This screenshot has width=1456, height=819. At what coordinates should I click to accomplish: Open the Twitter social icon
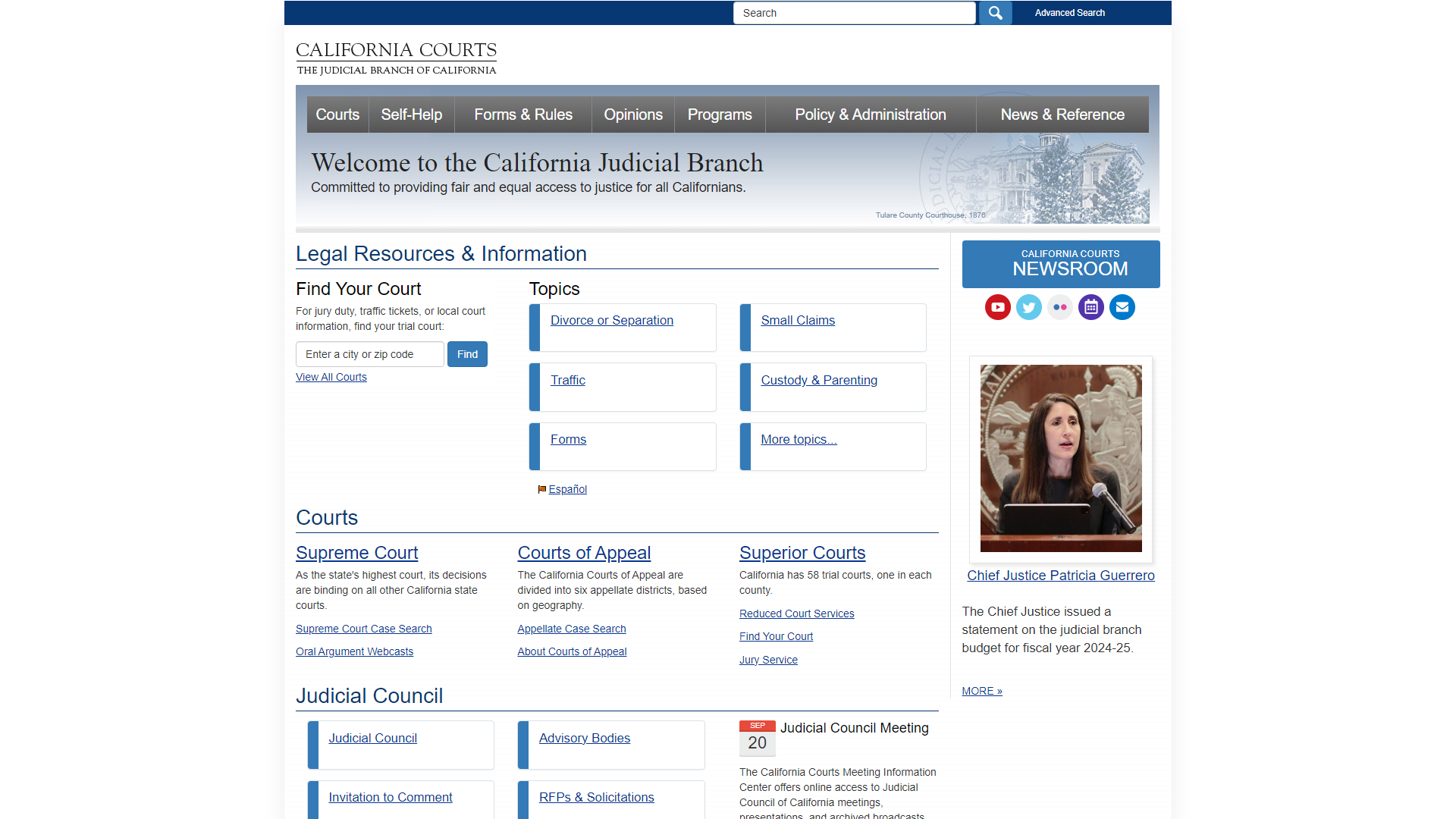1029,307
